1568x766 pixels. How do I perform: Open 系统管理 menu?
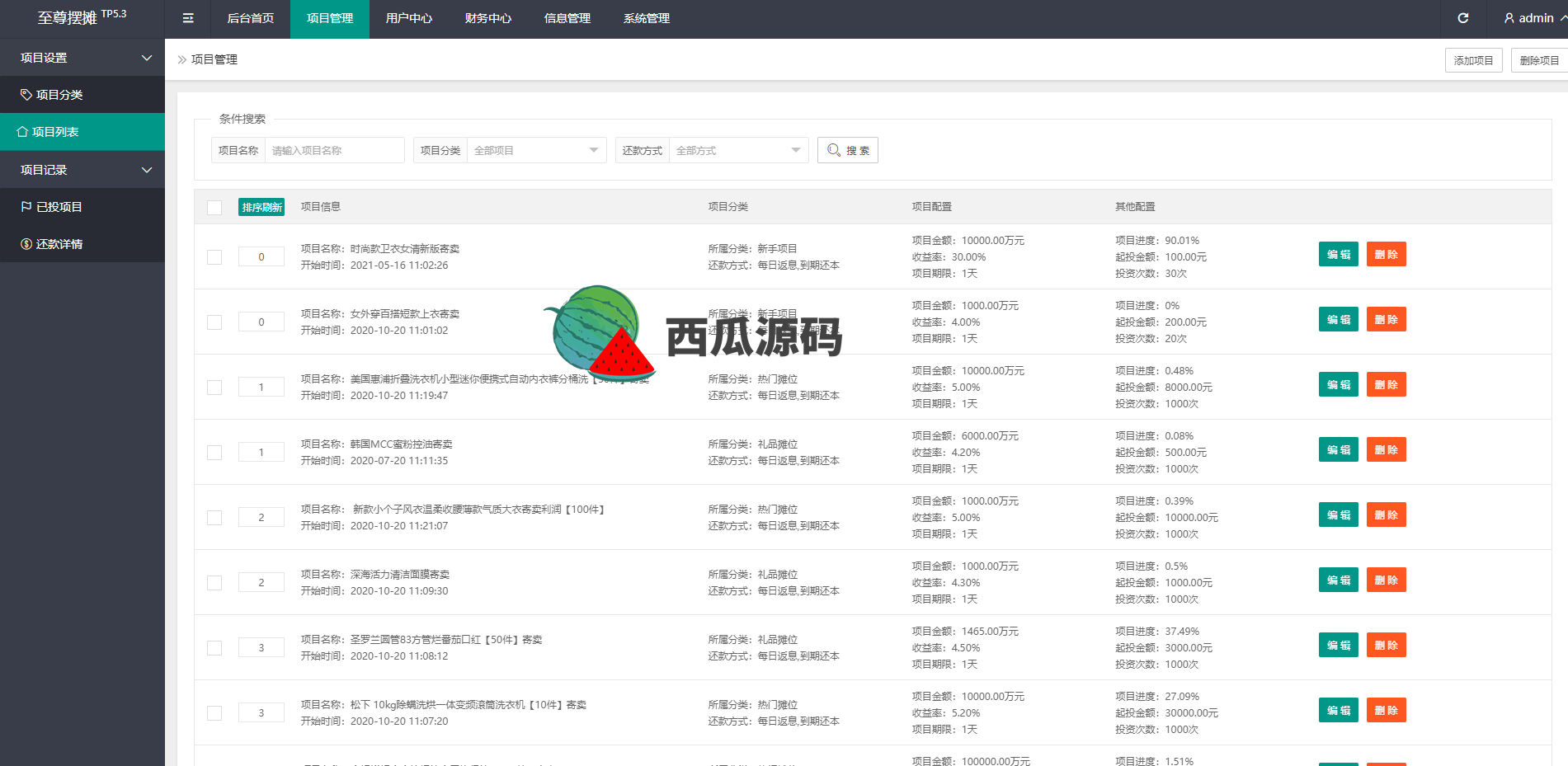(x=647, y=19)
